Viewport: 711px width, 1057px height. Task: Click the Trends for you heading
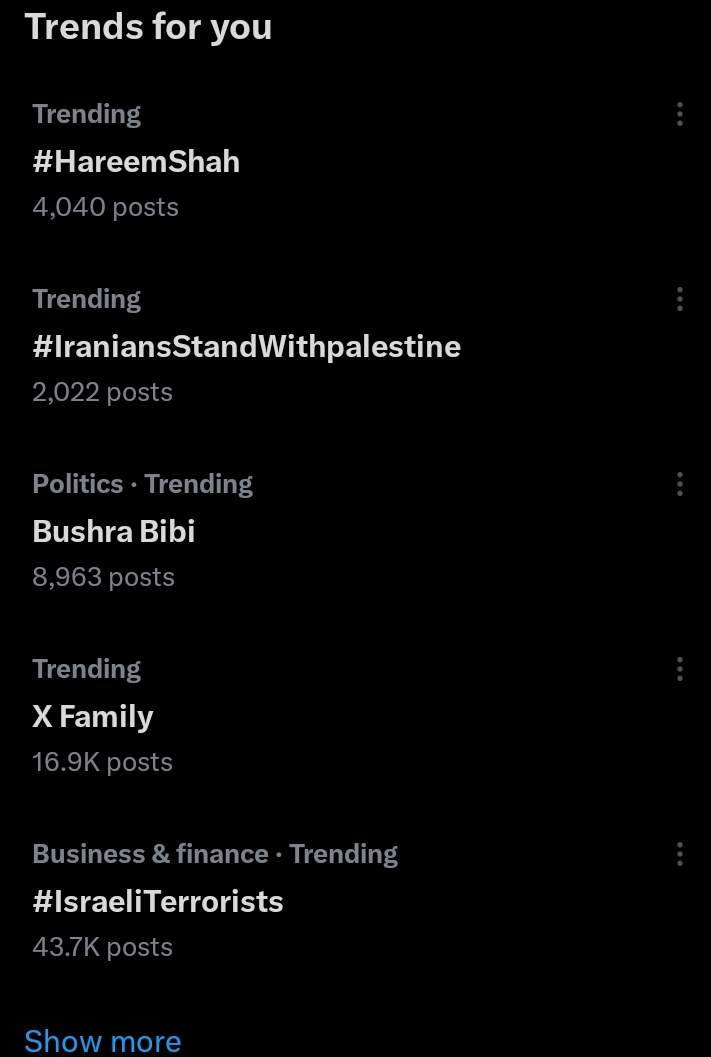point(148,28)
